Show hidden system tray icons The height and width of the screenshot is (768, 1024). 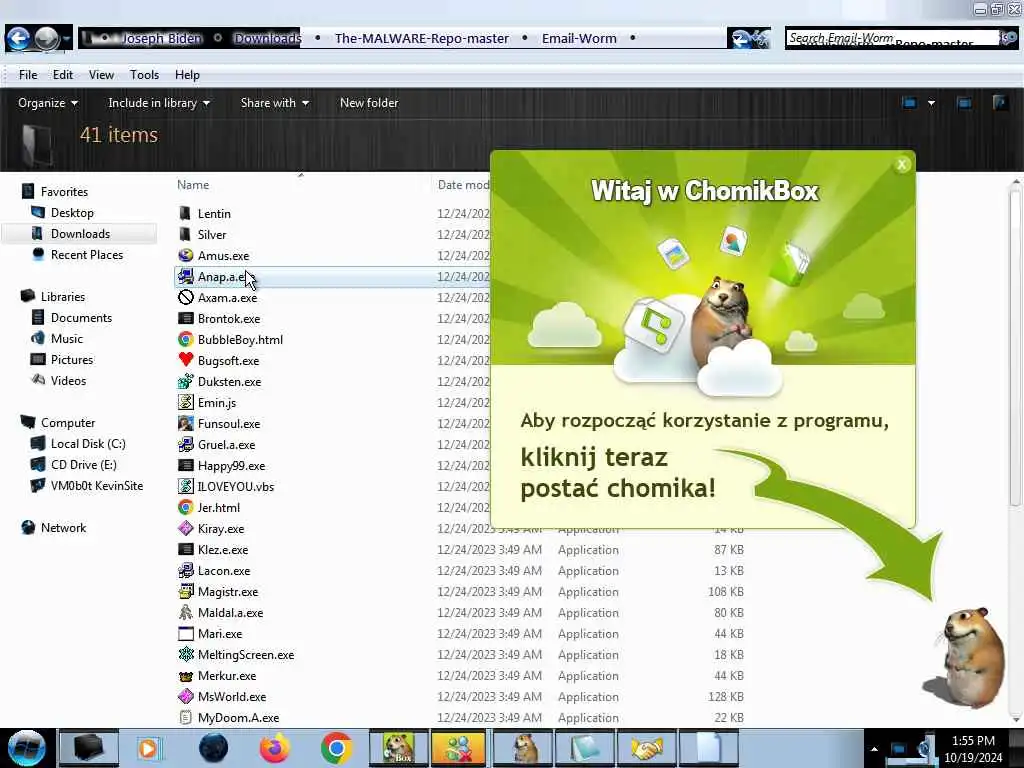pyautogui.click(x=874, y=749)
